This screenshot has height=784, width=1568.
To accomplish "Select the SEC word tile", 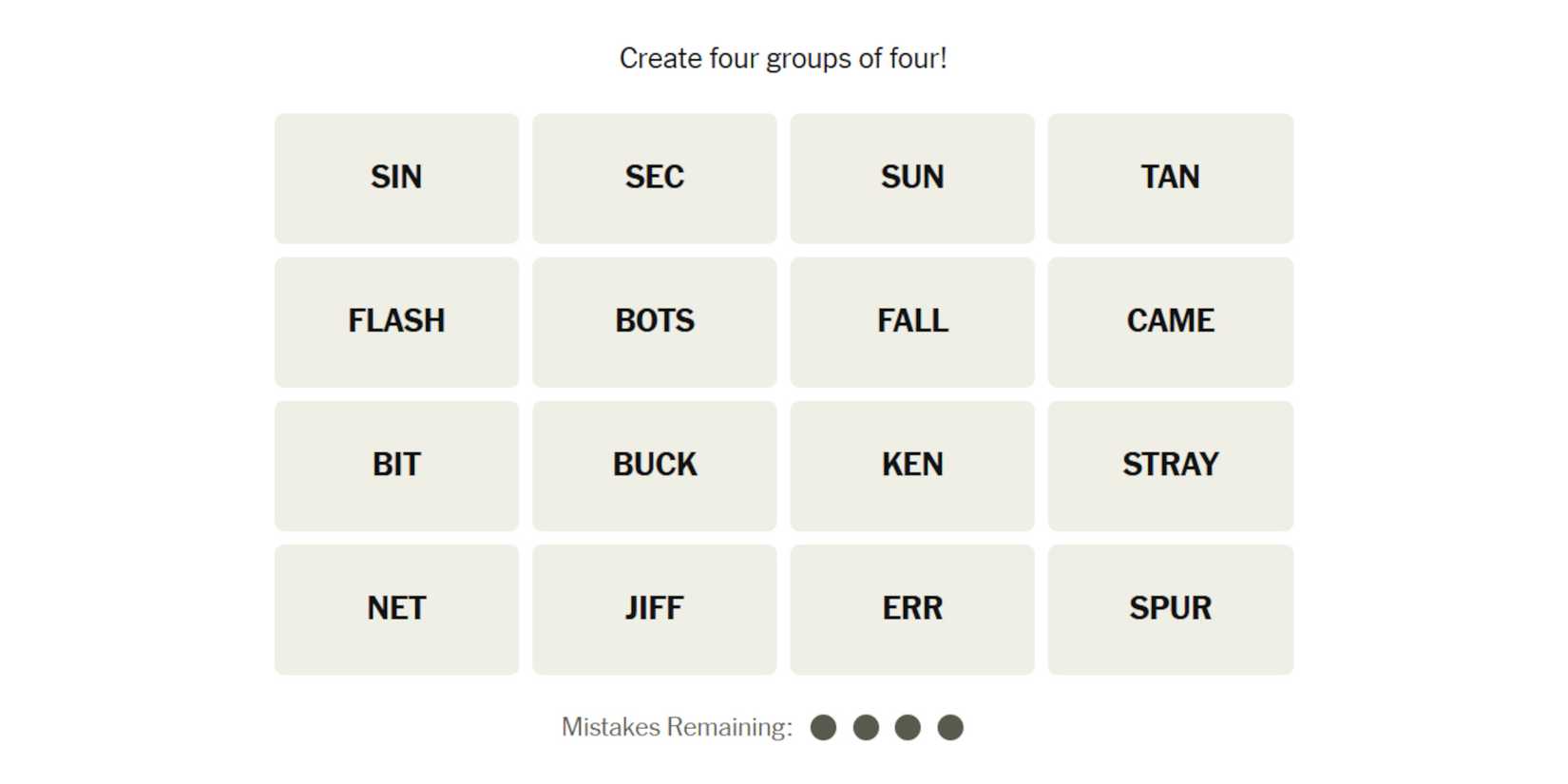I will (x=654, y=178).
